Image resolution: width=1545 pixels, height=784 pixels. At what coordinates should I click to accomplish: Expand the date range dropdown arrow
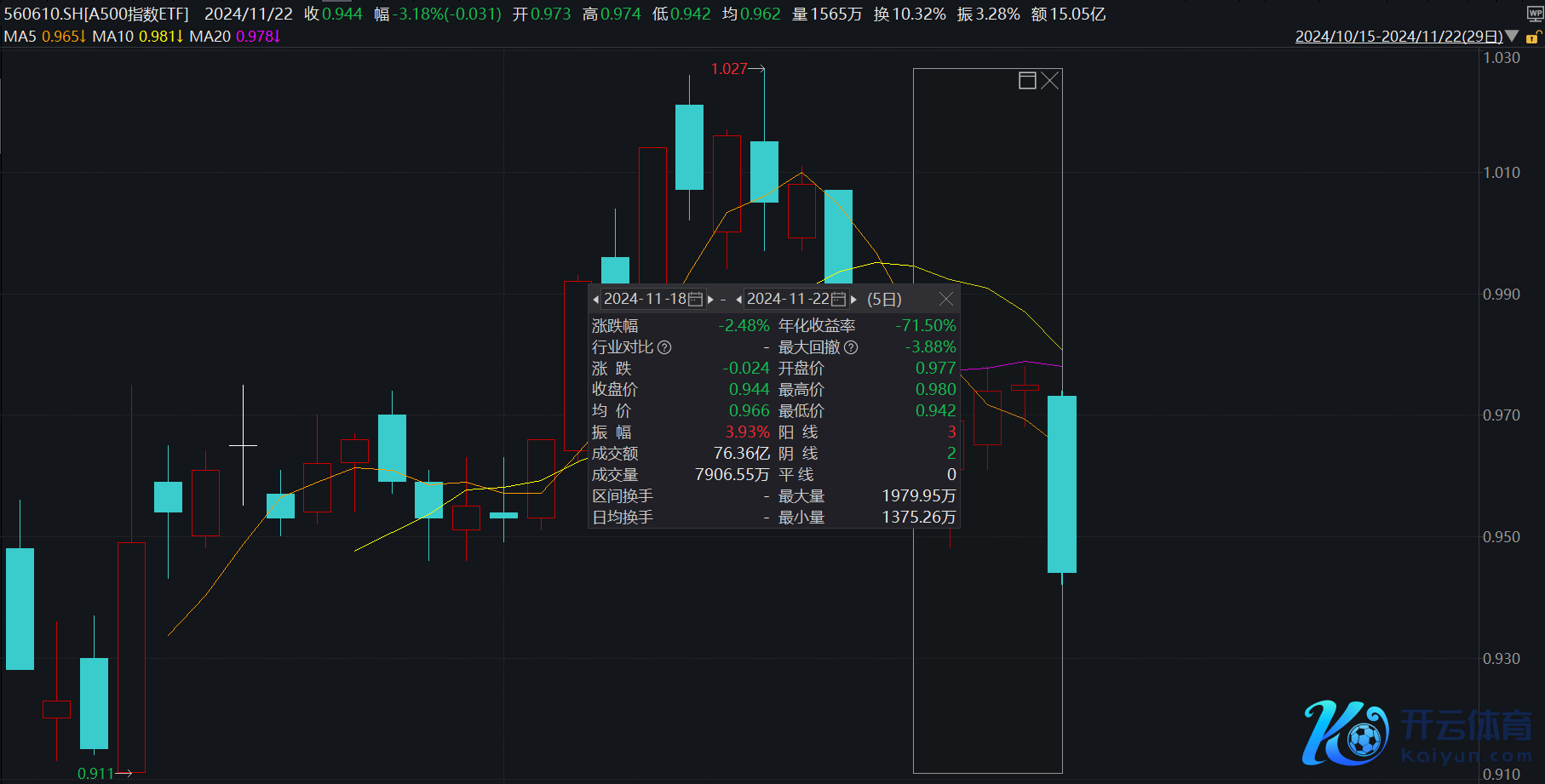point(1512,37)
